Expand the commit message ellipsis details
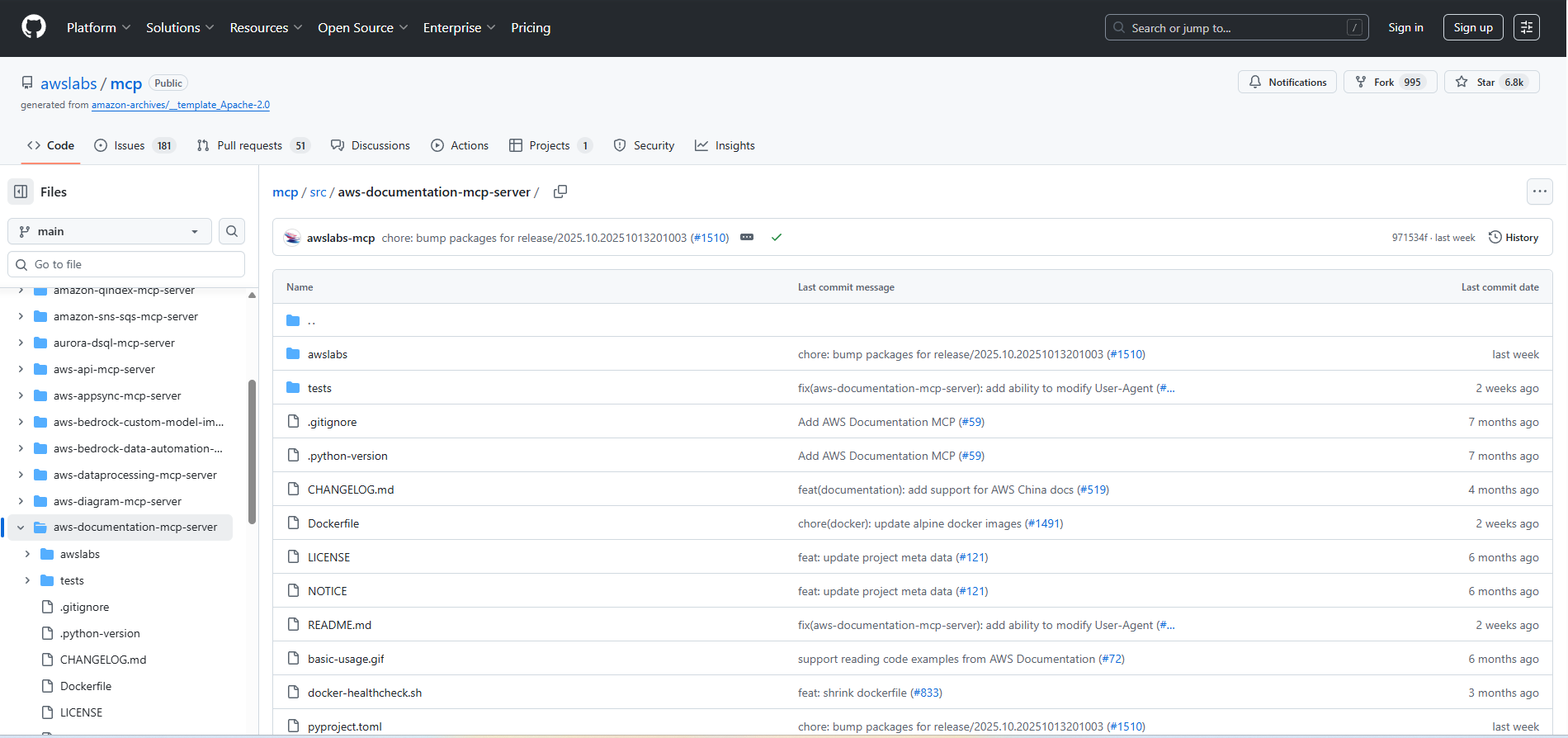Viewport: 1568px width, 738px height. click(x=747, y=238)
